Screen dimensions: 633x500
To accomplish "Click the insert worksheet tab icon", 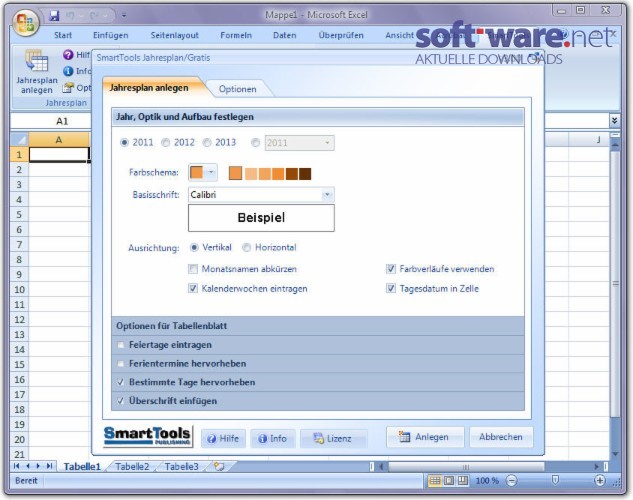I will click(219, 467).
